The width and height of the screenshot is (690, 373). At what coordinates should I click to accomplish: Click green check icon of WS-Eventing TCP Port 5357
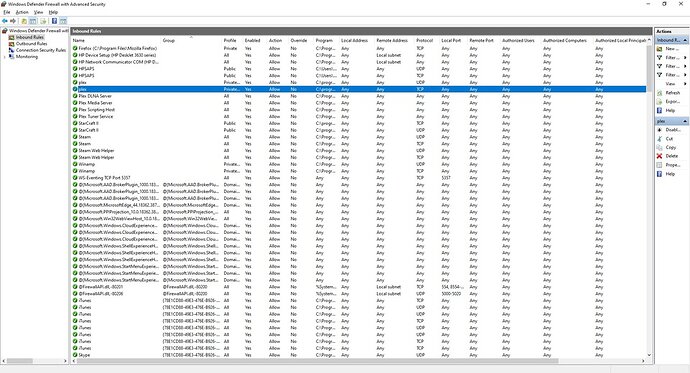(75, 178)
